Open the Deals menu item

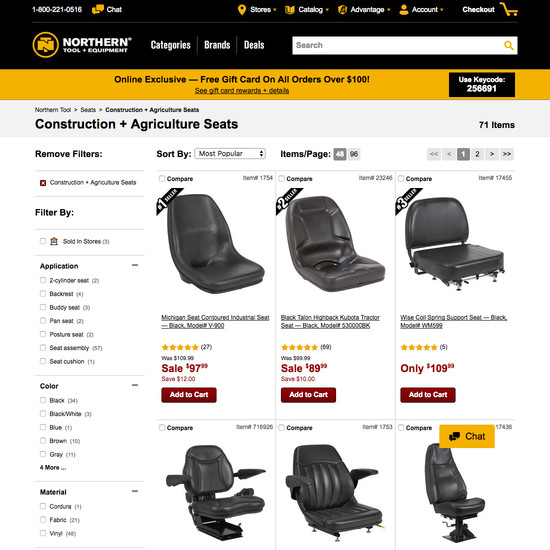click(254, 45)
